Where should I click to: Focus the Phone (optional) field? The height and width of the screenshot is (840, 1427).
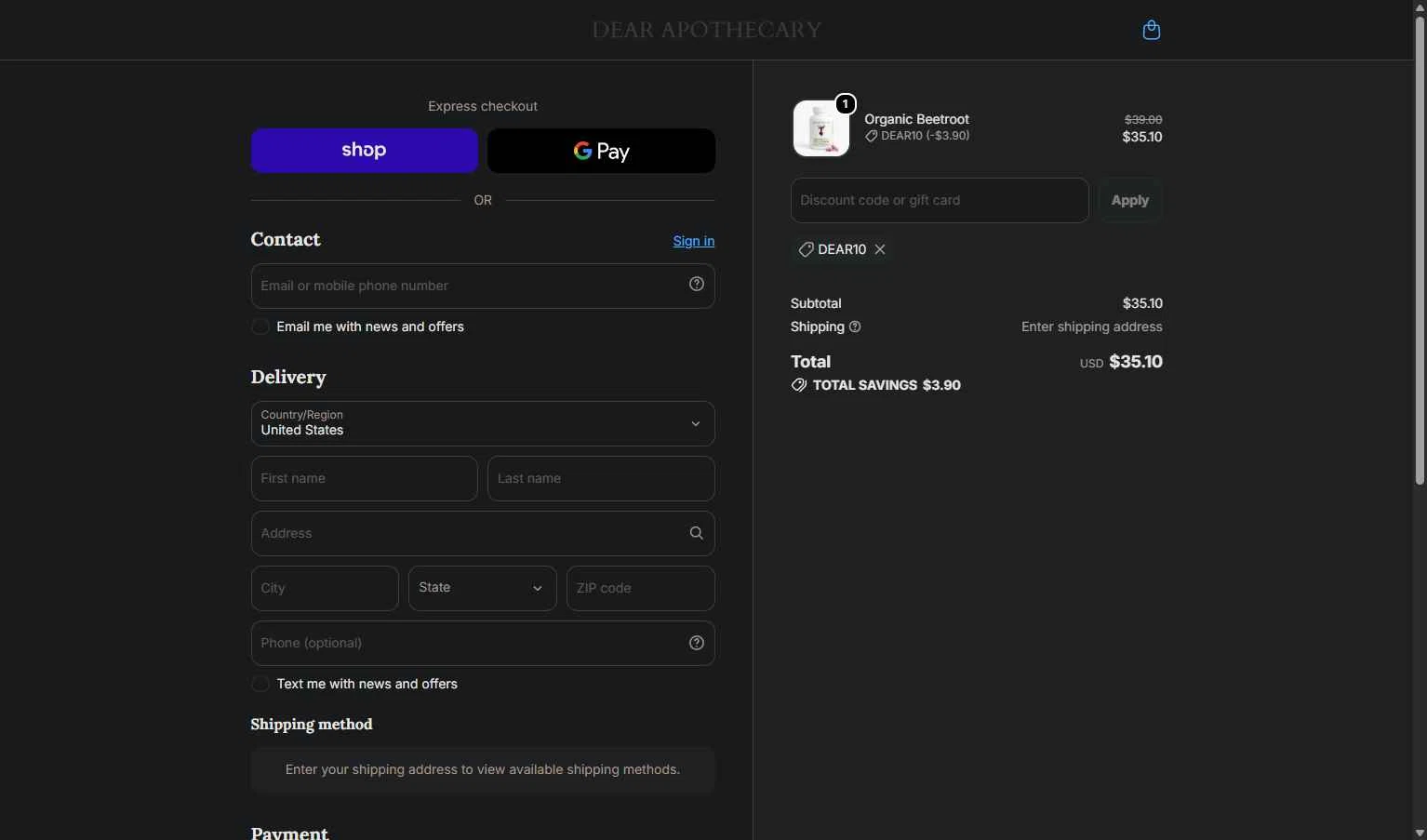click(483, 643)
